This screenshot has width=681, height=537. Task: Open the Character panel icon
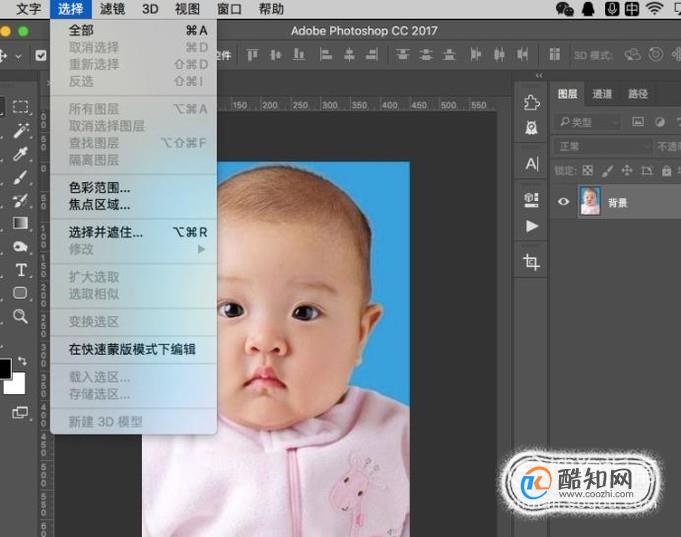tap(531, 164)
